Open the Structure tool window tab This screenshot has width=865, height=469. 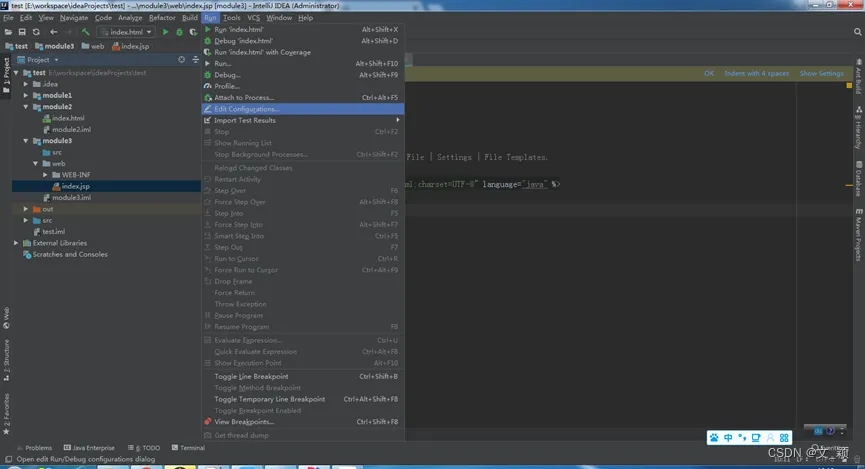click(6, 360)
